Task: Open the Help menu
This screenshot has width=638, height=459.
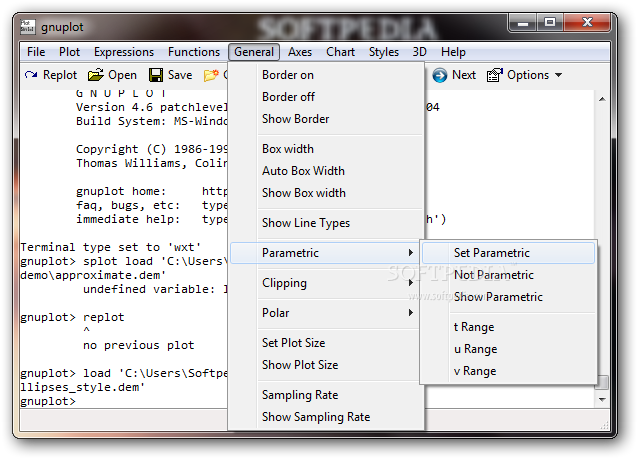Action: coord(453,52)
